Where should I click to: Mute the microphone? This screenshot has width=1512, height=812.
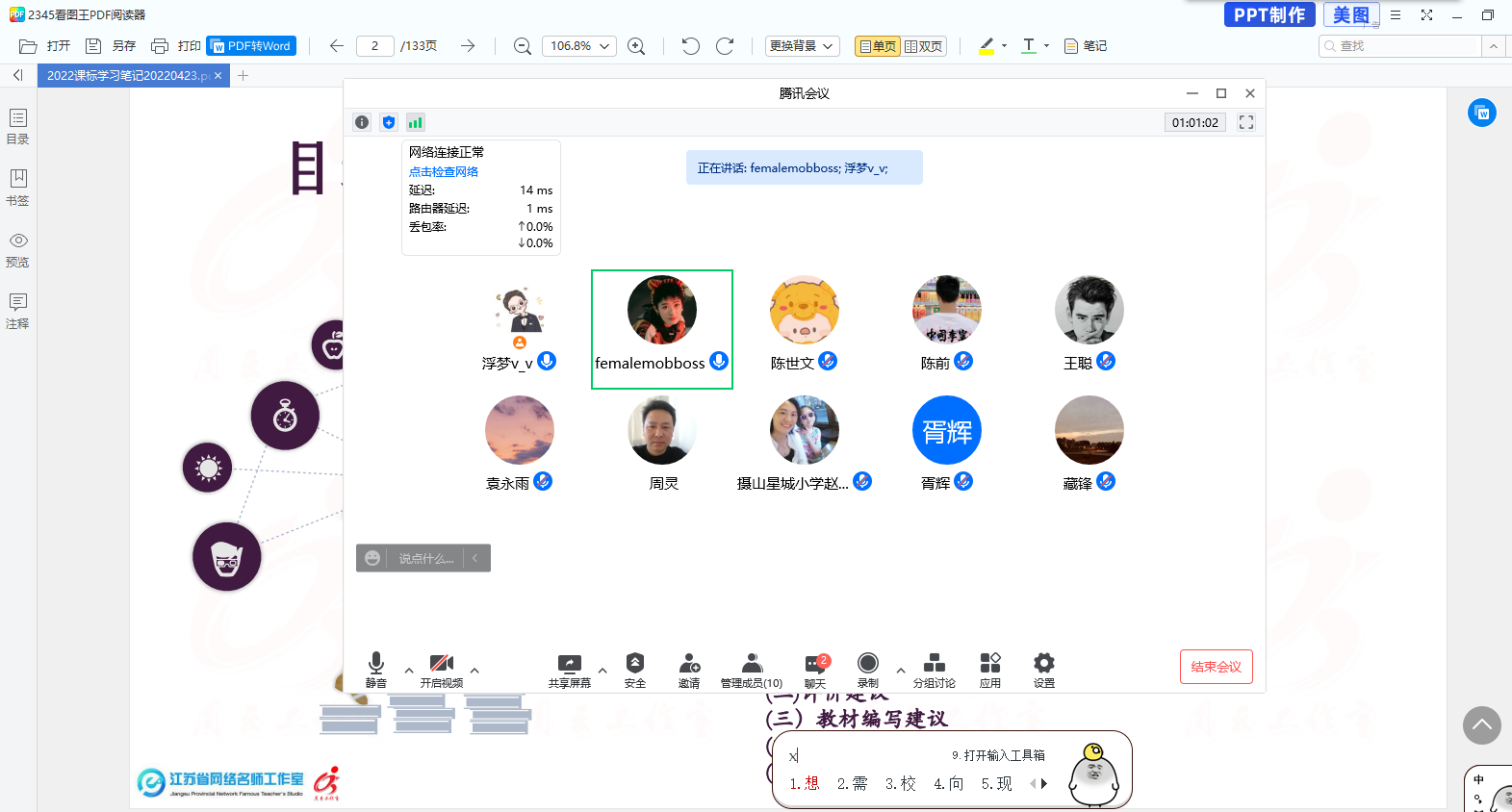pos(376,664)
